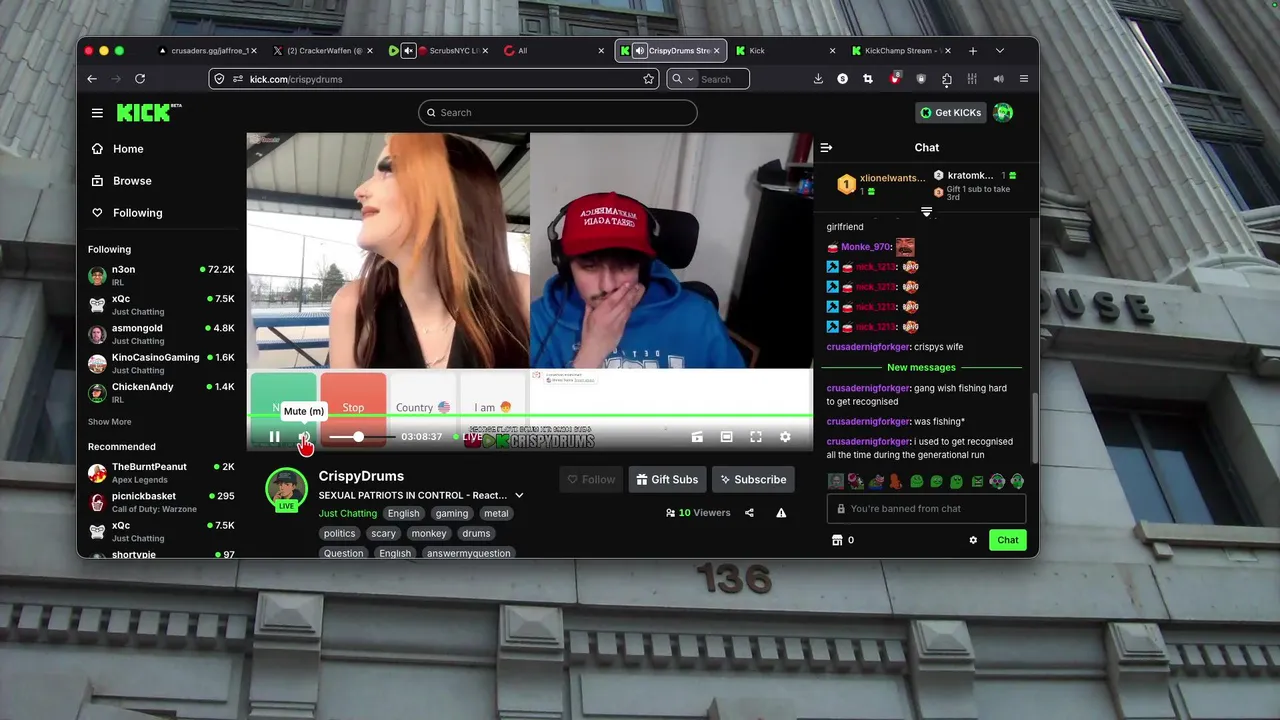This screenshot has height=720, width=1280.
Task: Open the chat shop icon
Action: (x=837, y=540)
